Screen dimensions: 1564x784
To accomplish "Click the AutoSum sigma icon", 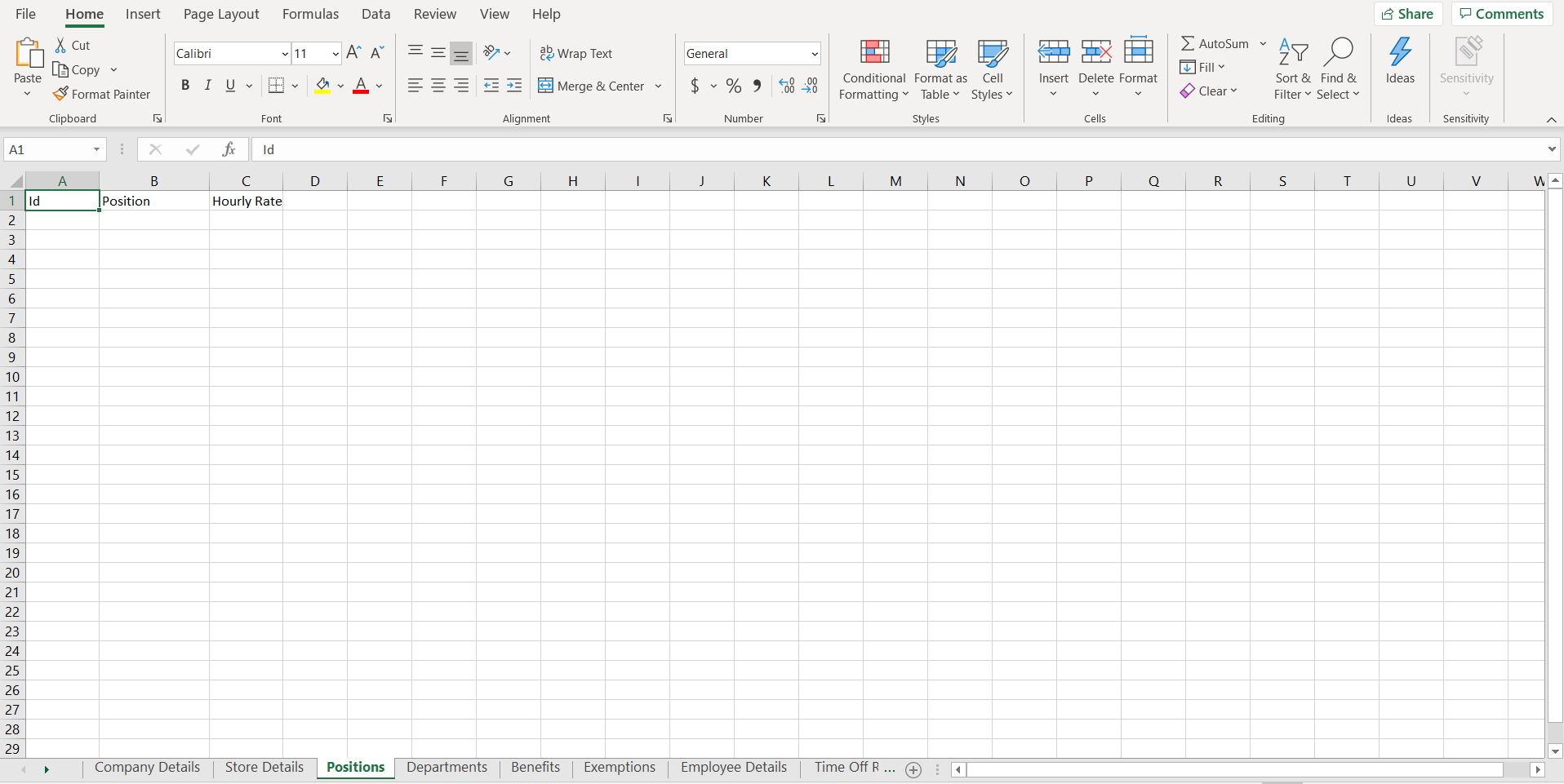I will tap(1188, 43).
